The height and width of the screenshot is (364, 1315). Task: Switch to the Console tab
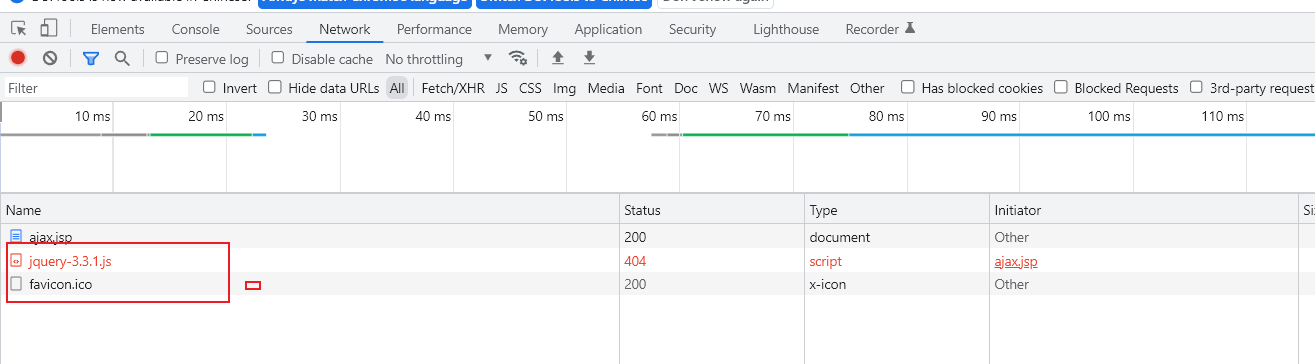pos(195,29)
